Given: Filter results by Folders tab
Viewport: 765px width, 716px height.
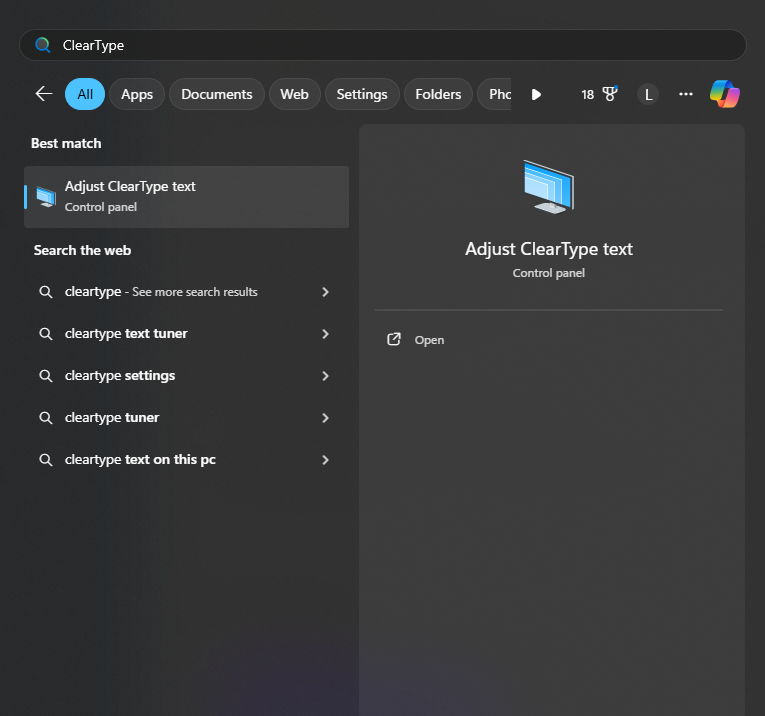Looking at the screenshot, I should [x=438, y=94].
